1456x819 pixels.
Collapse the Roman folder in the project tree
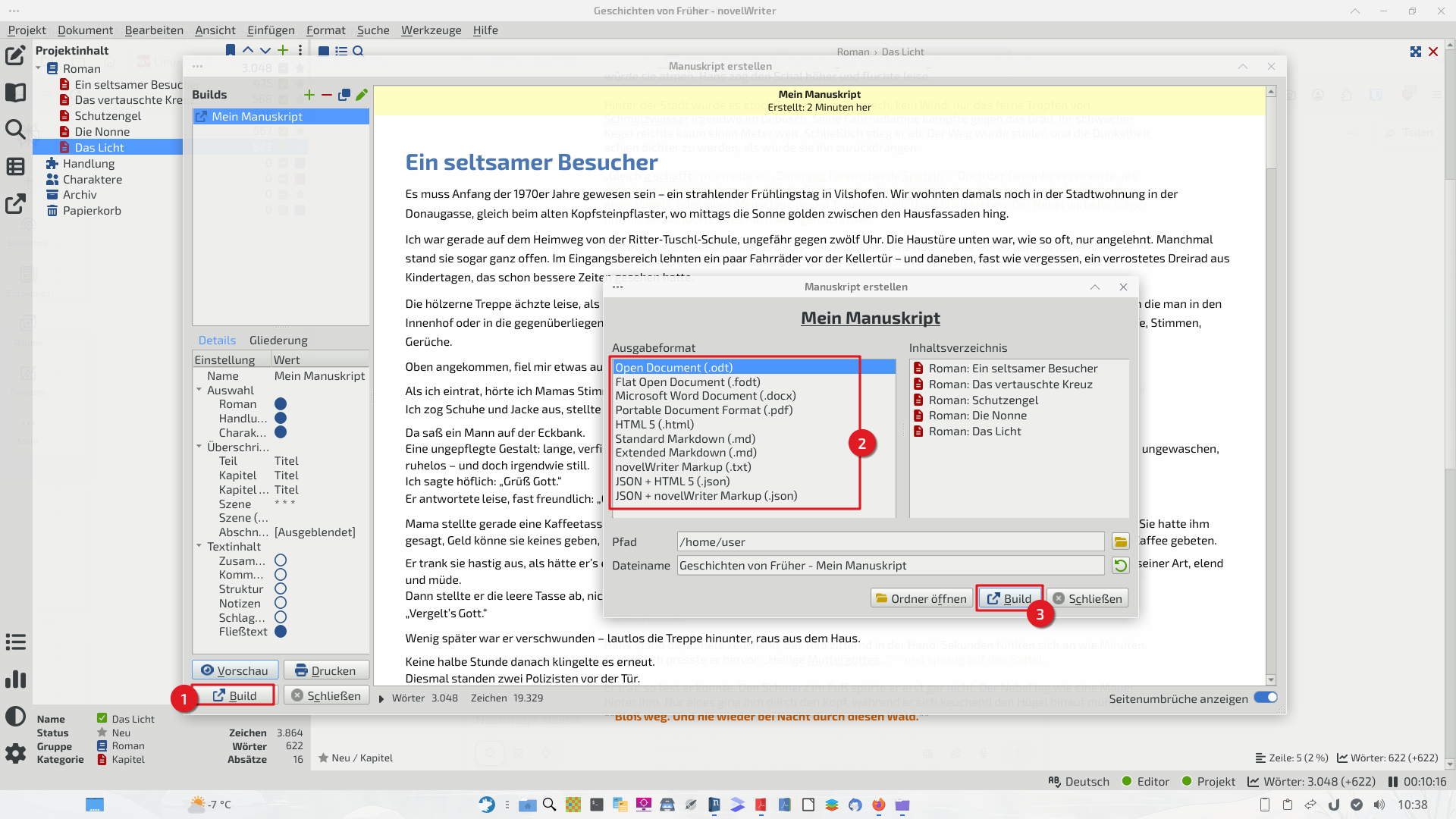click(39, 68)
